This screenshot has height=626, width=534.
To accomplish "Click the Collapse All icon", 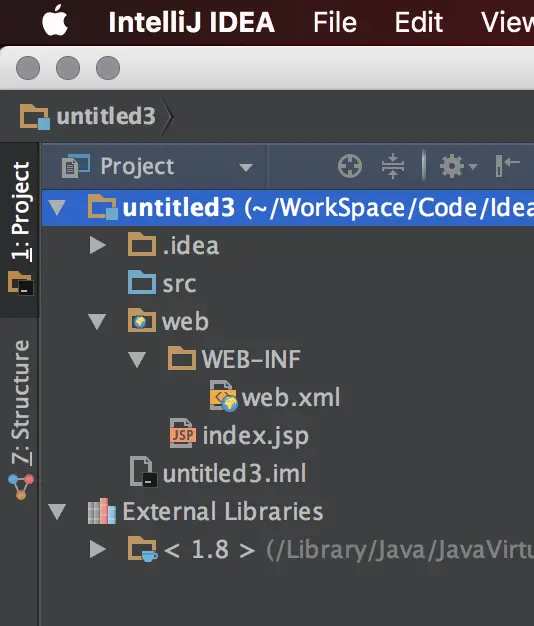I will 393,166.
